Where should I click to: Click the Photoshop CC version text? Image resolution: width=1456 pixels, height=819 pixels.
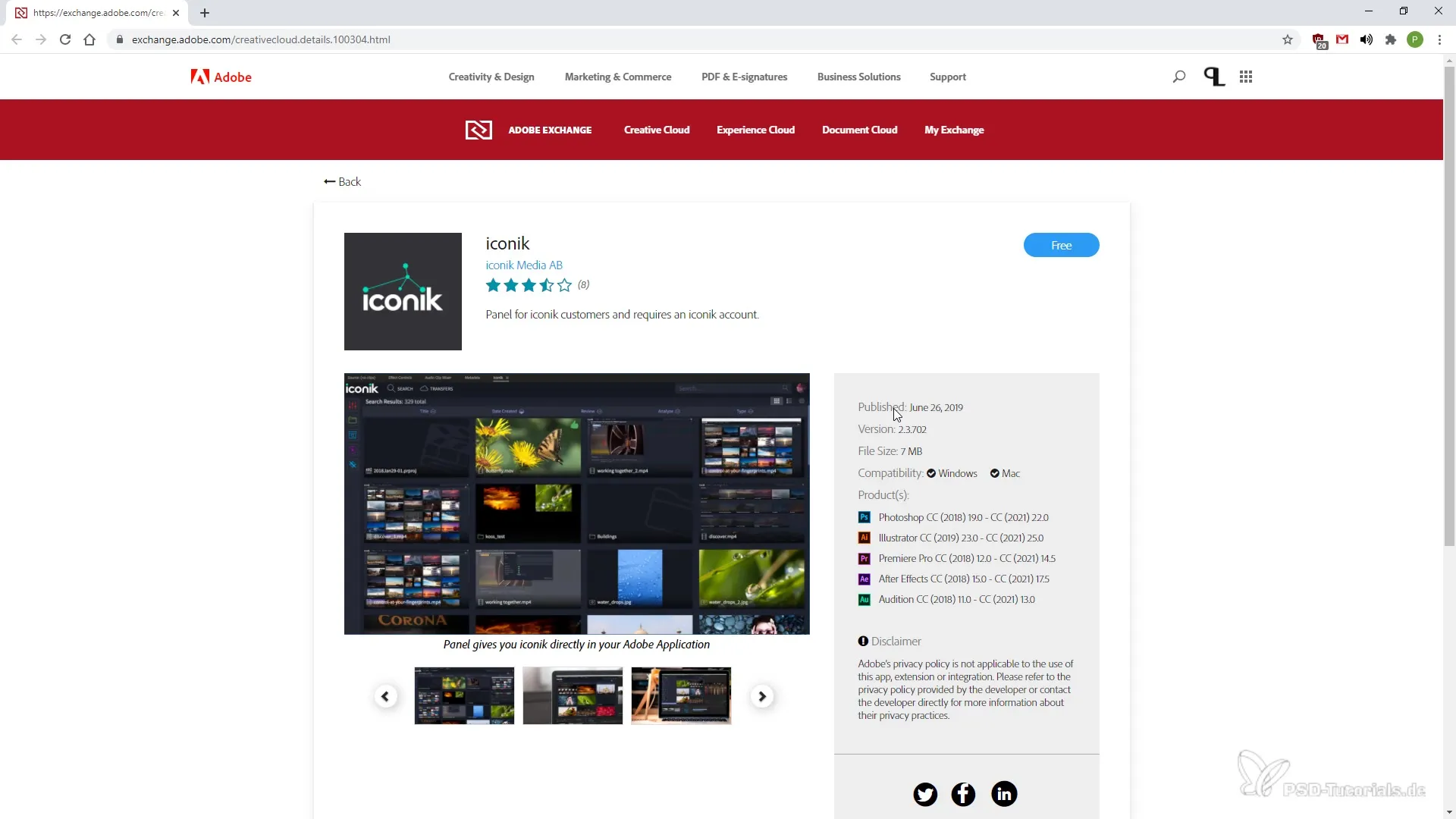click(x=963, y=517)
